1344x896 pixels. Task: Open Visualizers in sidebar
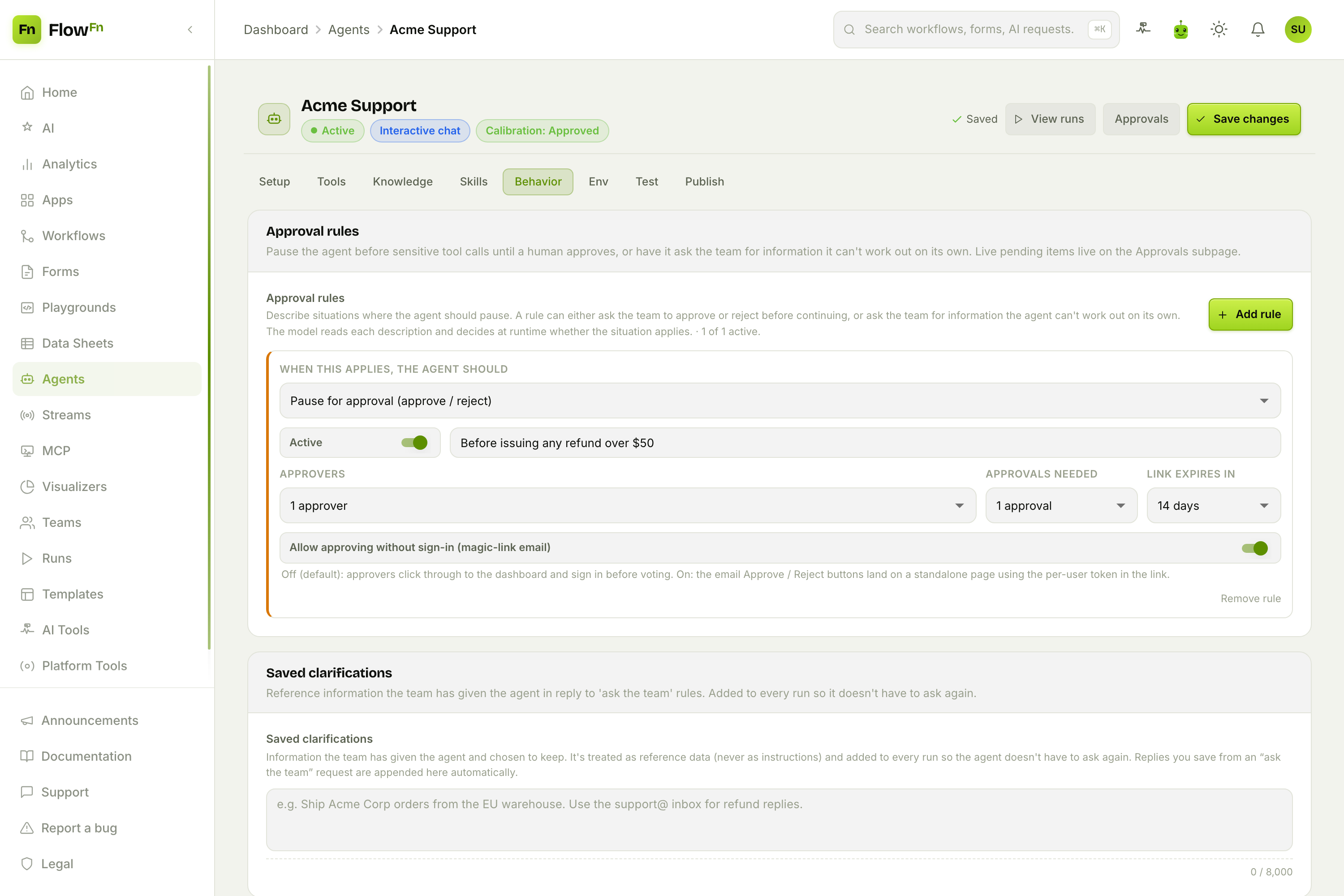tap(107, 486)
